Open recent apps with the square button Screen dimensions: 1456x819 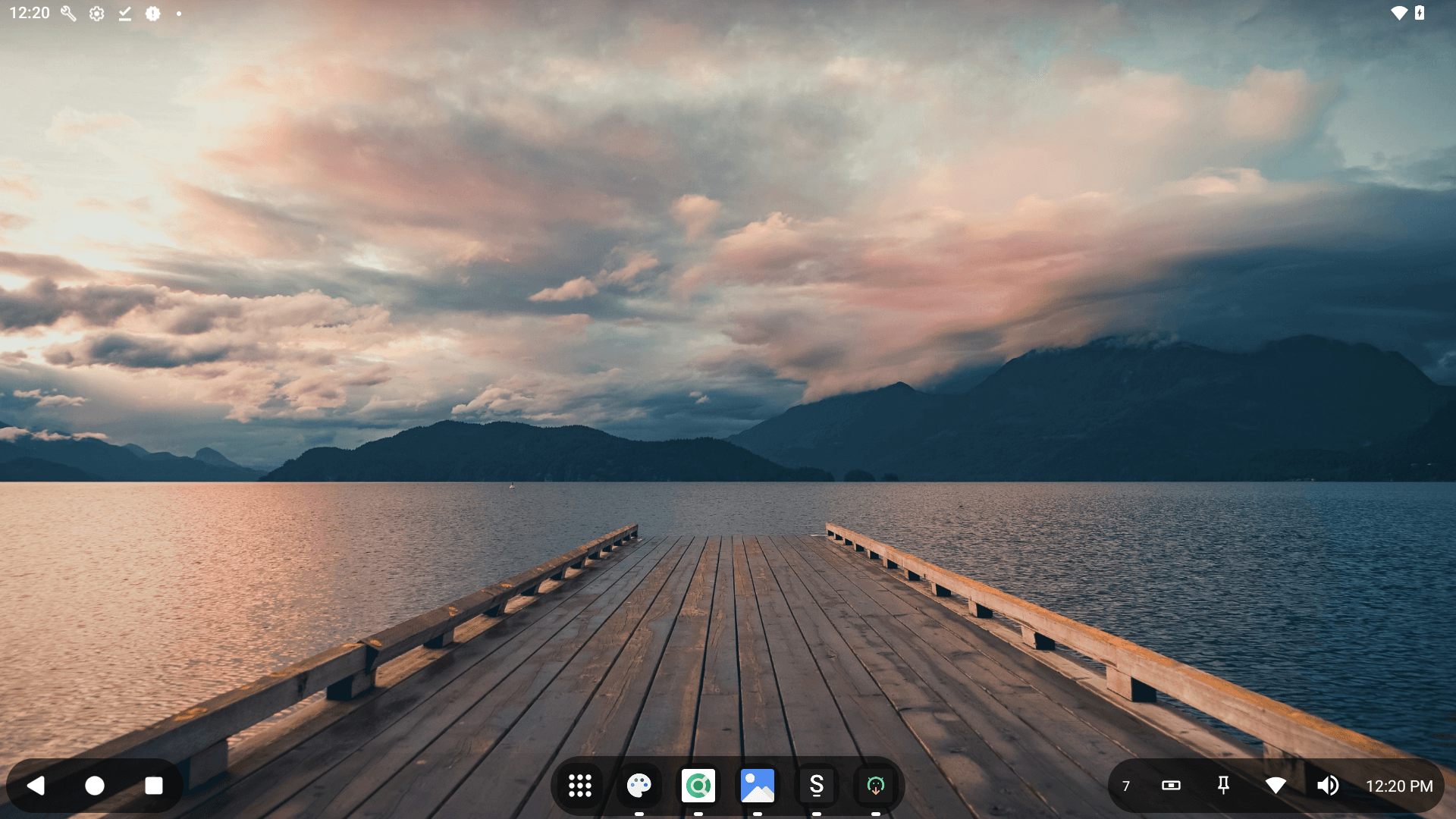tap(154, 786)
